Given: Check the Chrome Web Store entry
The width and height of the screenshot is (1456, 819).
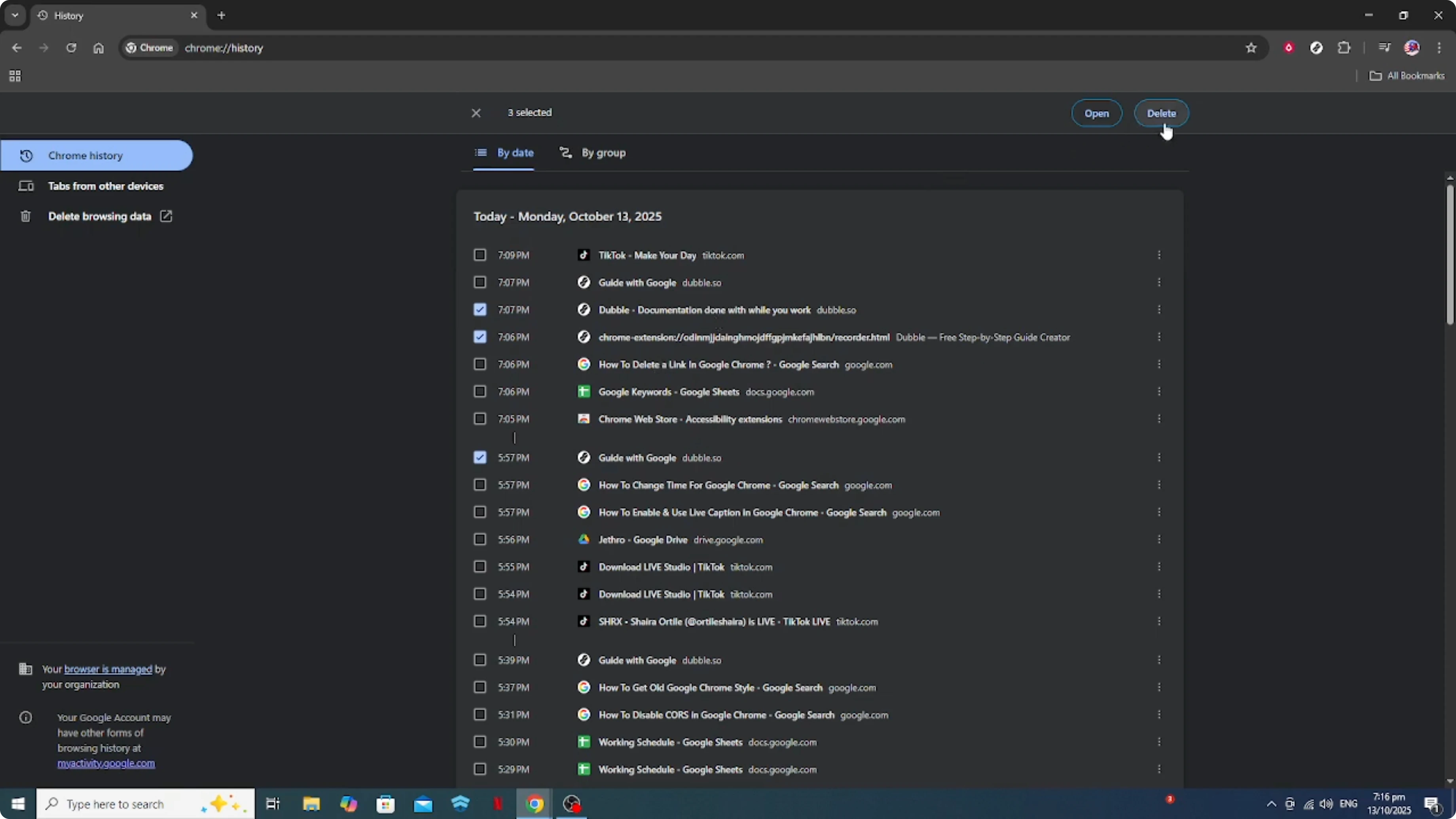Looking at the screenshot, I should point(480,419).
